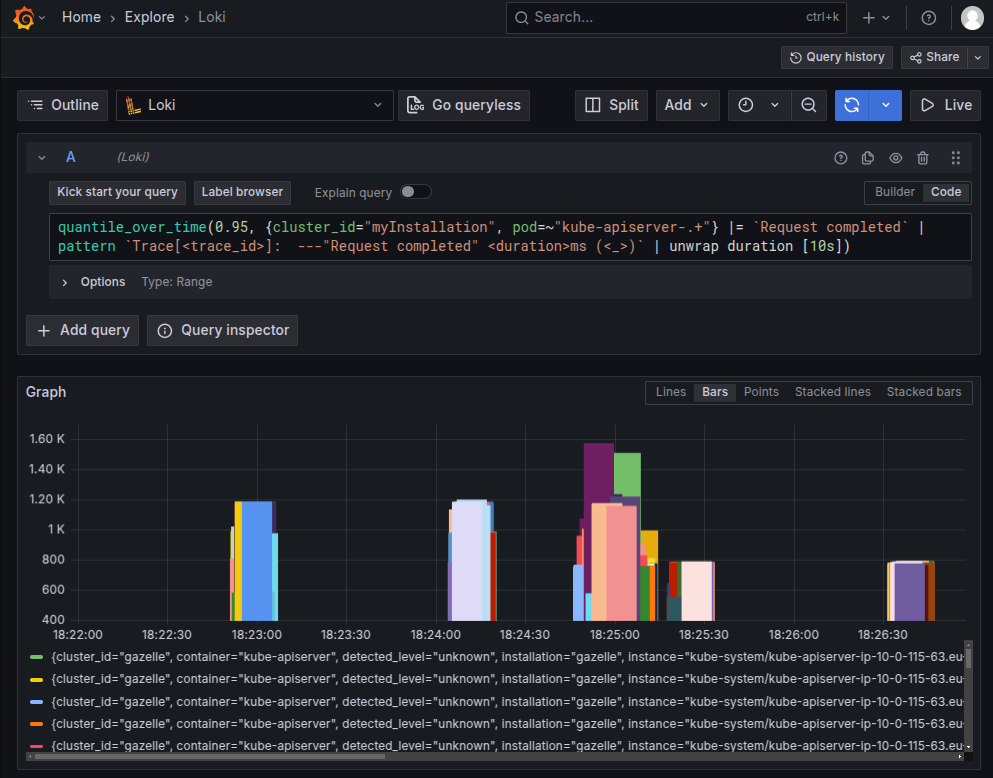The image size is (993, 778).
Task: Open the Label browser
Action: click(x=242, y=192)
